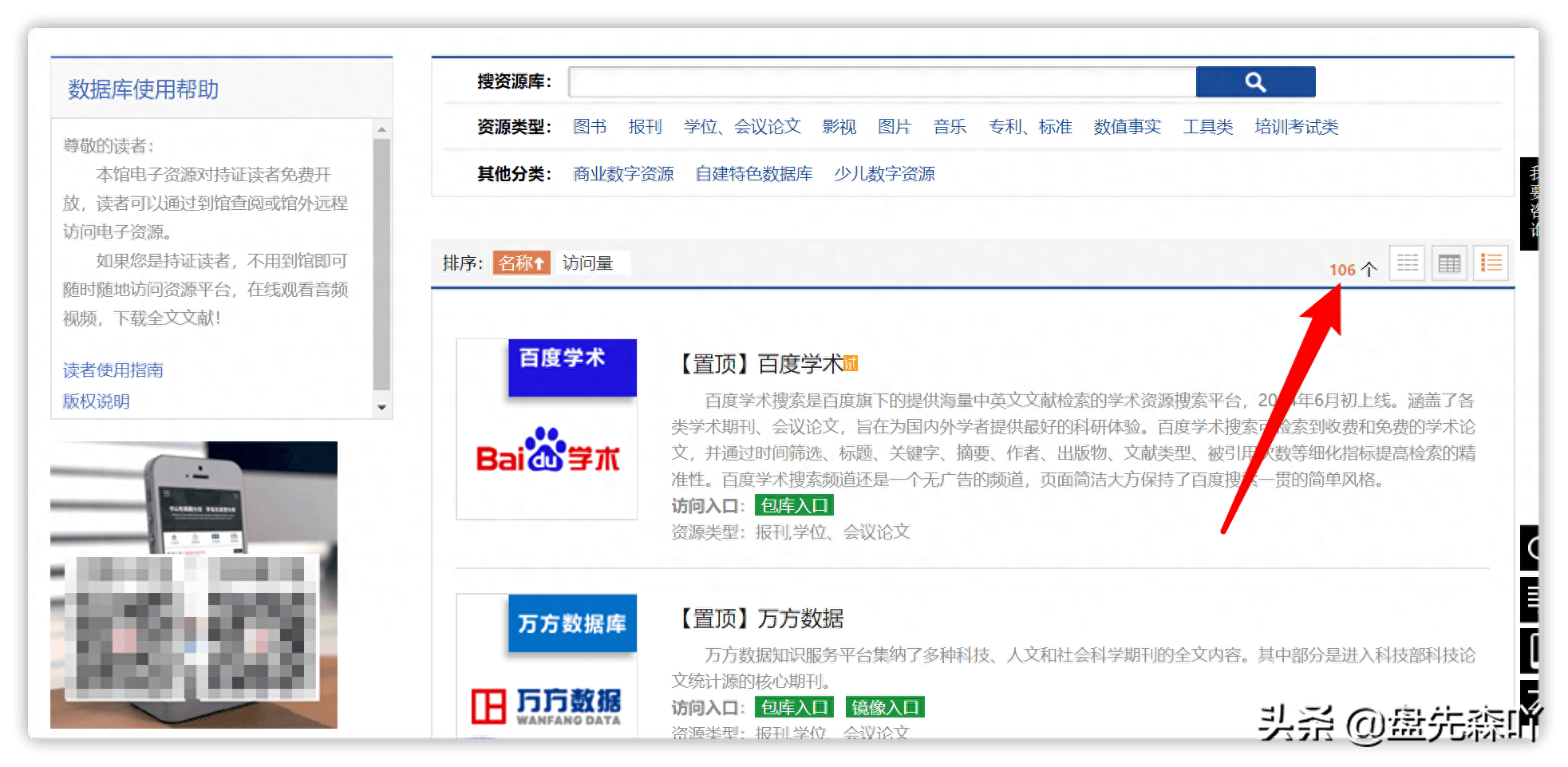Switch to the table grid view layout

pyautogui.click(x=1449, y=263)
